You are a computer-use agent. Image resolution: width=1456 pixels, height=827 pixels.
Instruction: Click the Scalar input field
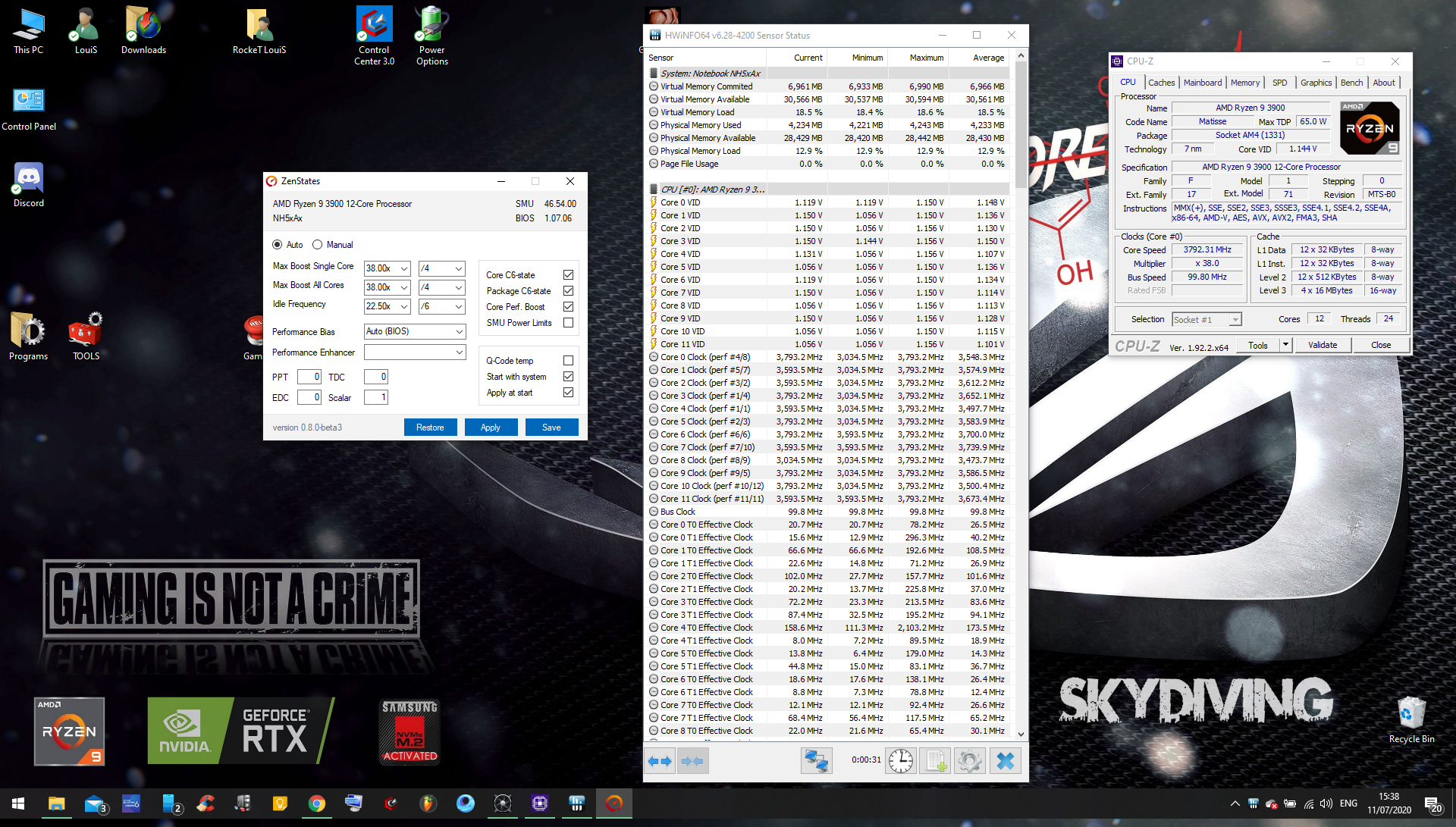click(x=376, y=397)
